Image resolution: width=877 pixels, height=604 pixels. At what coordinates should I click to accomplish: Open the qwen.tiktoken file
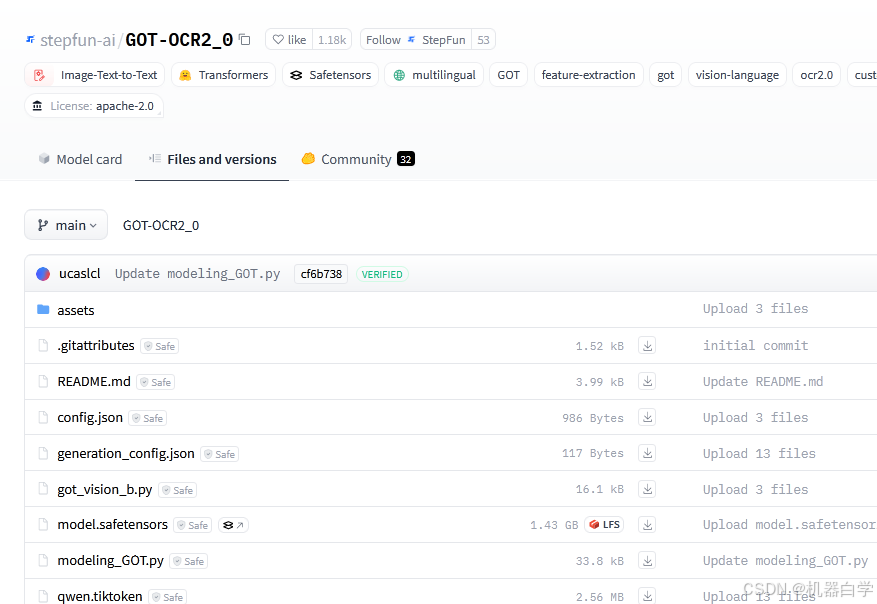pyautogui.click(x=100, y=596)
